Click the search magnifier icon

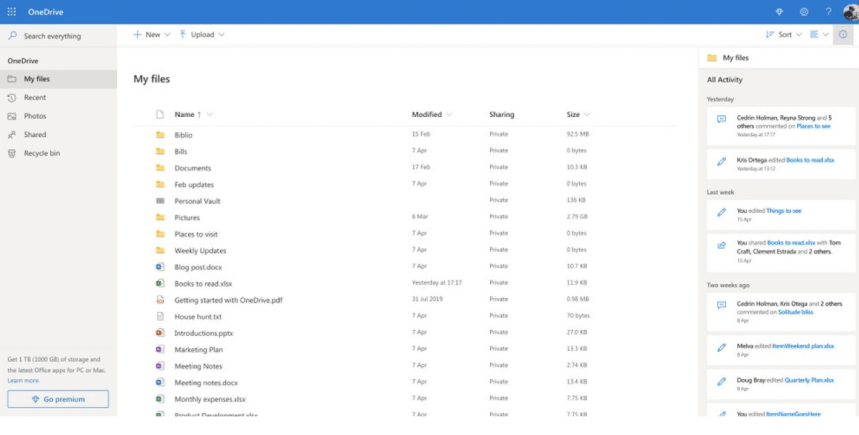pos(12,36)
